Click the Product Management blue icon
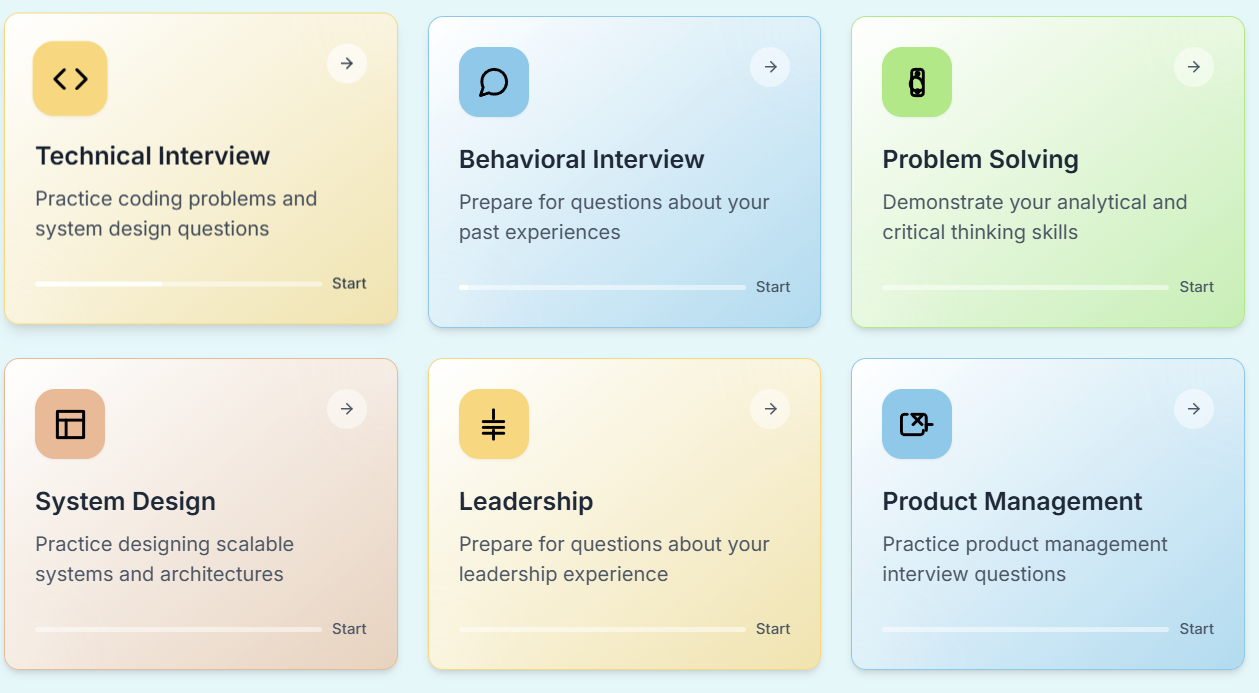 tap(916, 424)
